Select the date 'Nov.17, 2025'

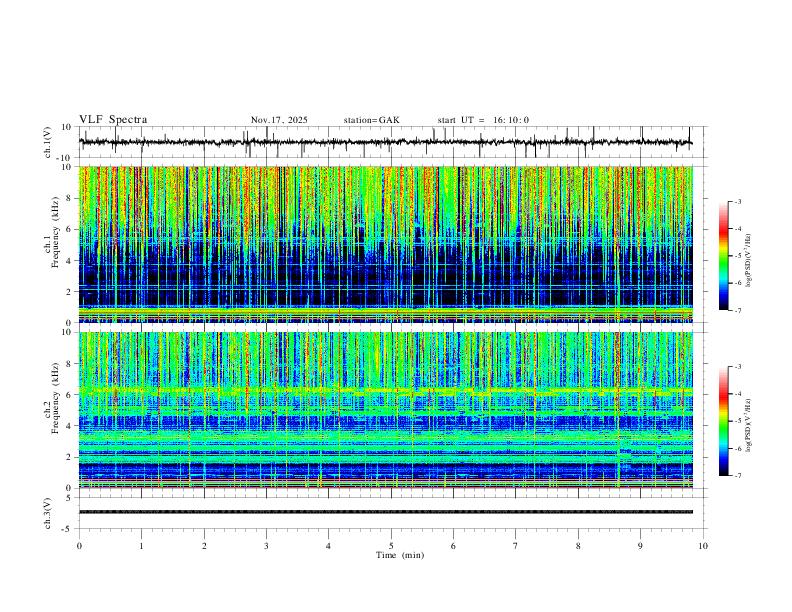pyautogui.click(x=279, y=120)
